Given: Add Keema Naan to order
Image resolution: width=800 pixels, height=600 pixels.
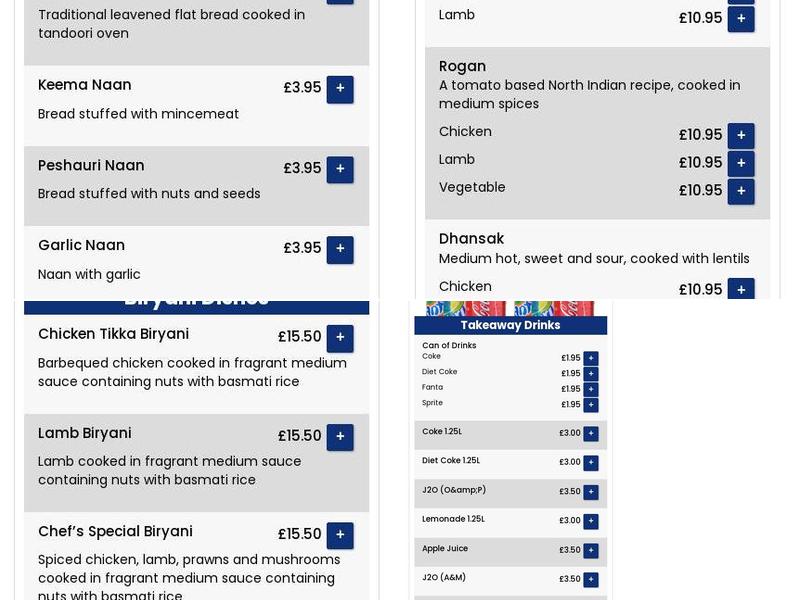Looking at the screenshot, I should tap(340, 89).
